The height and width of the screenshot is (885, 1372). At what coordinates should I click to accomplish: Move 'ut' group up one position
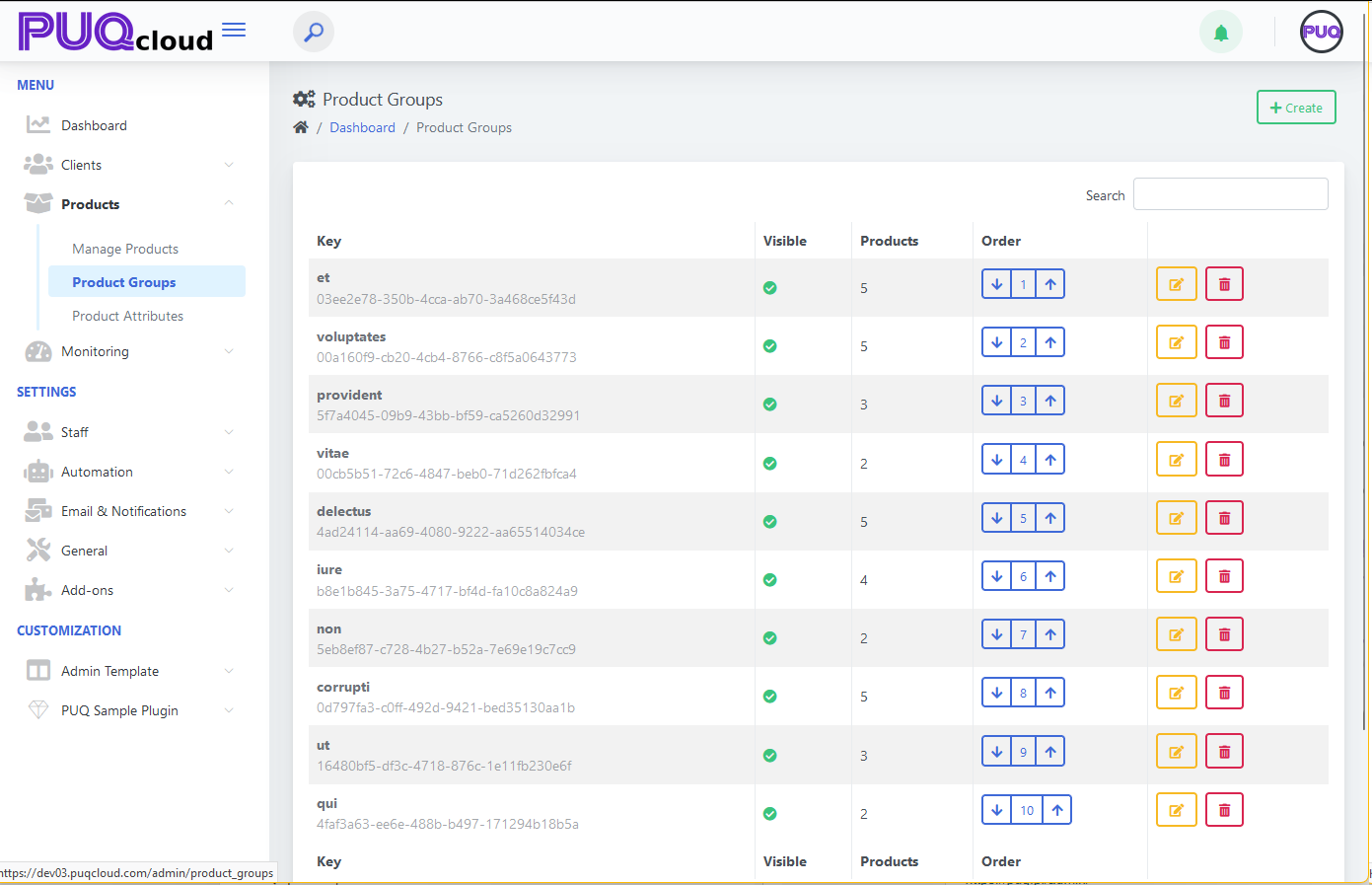coord(1050,752)
